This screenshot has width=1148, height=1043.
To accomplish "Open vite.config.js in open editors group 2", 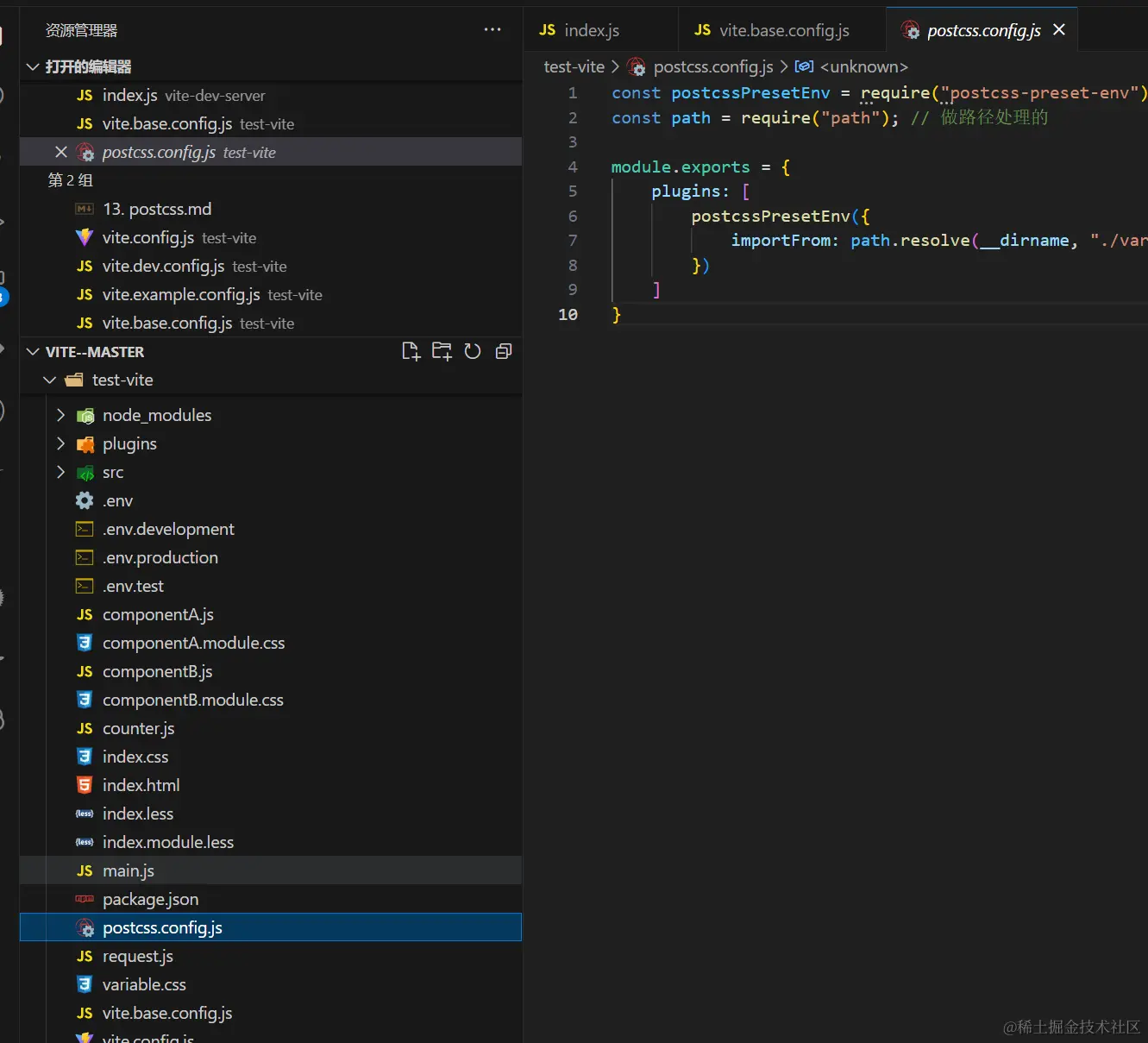I will [x=271, y=237].
